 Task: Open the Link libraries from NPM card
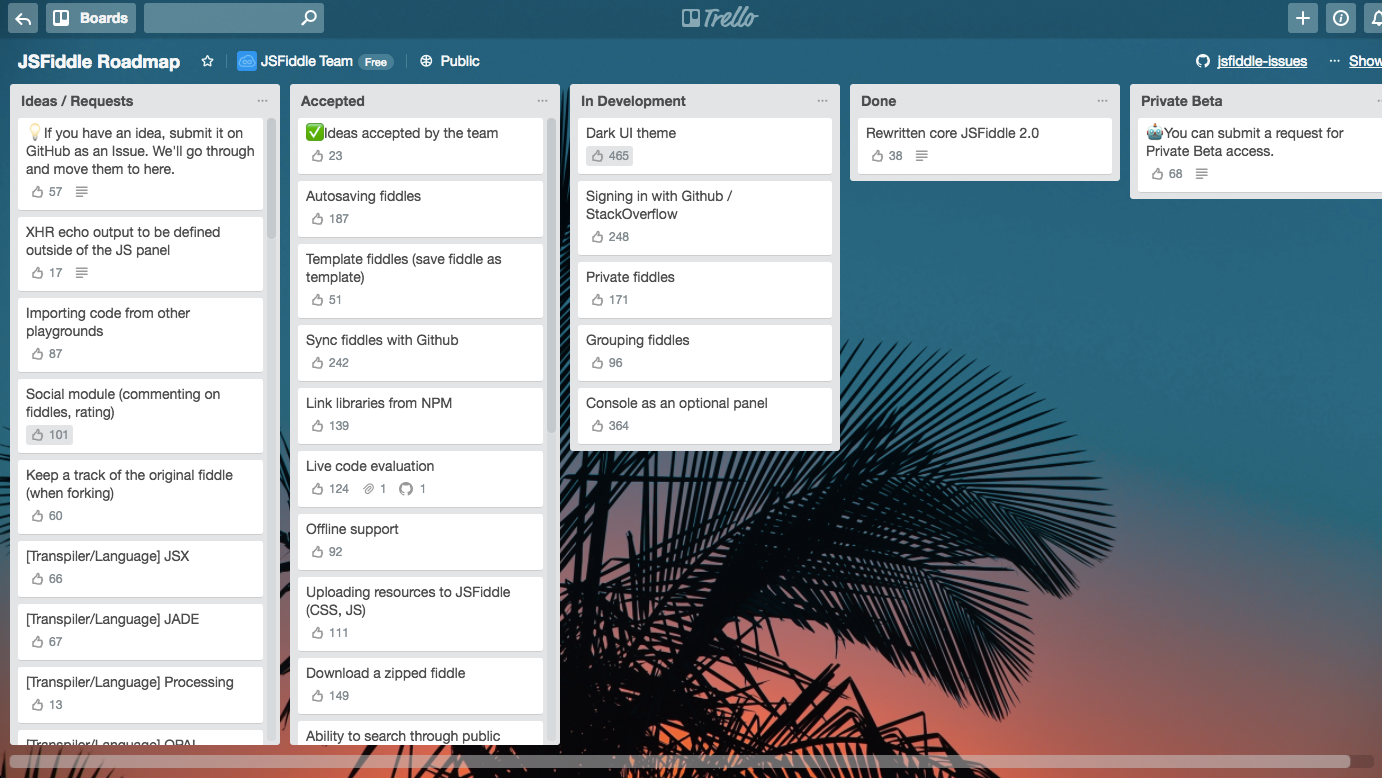tap(420, 416)
